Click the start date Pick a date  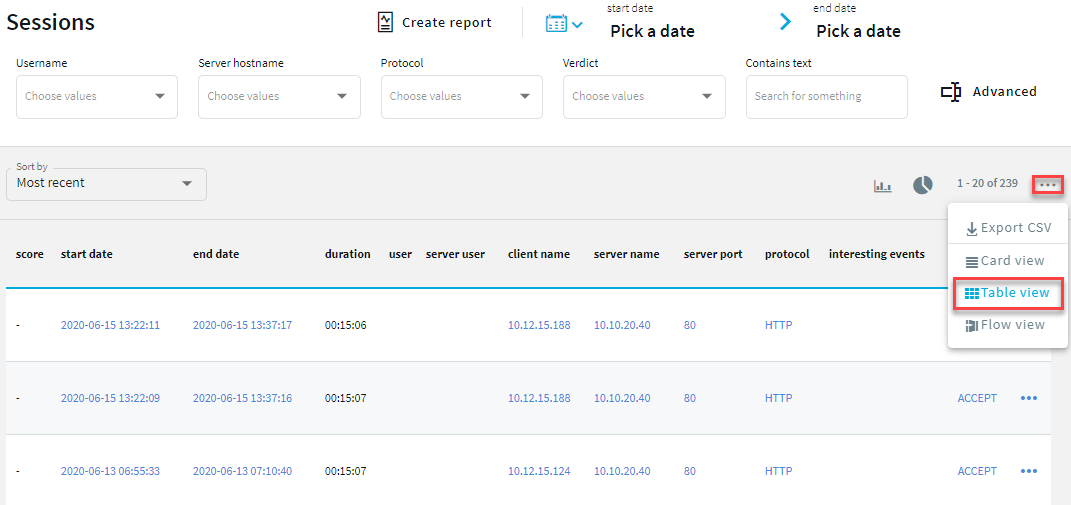(652, 31)
